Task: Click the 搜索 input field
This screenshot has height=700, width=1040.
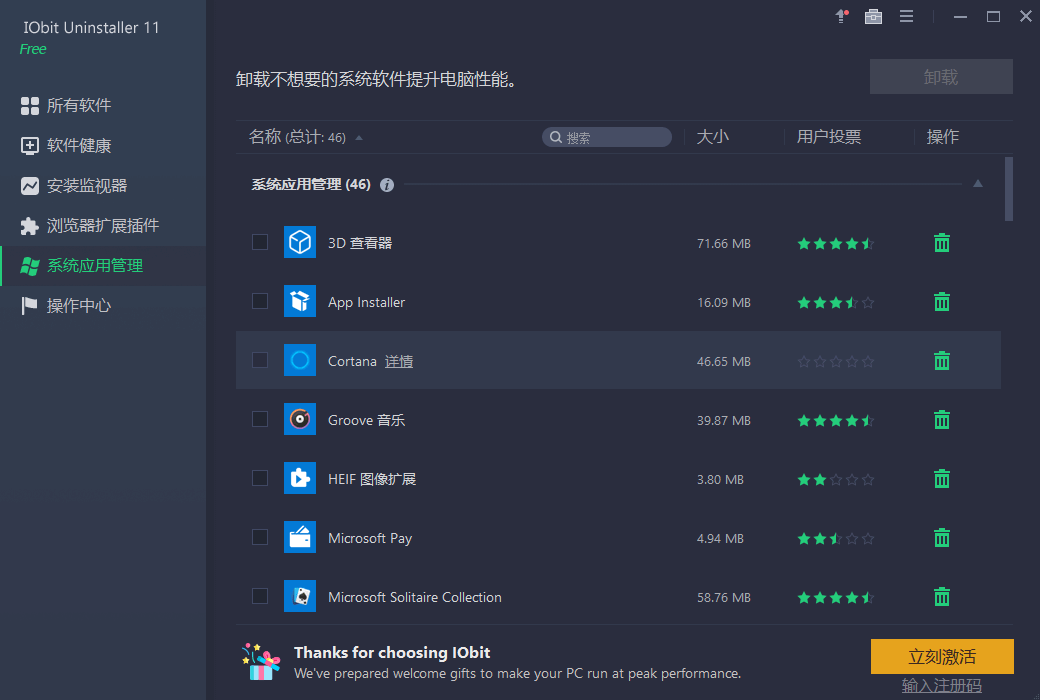Action: [607, 137]
